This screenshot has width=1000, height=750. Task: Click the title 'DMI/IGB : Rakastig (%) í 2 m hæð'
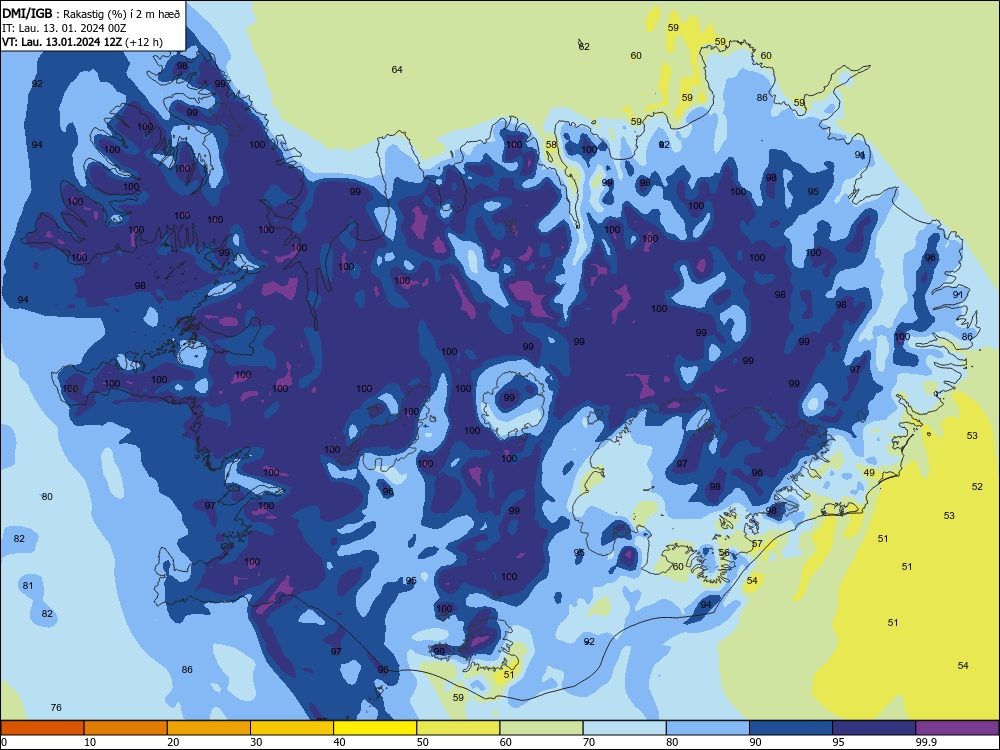click(x=91, y=13)
